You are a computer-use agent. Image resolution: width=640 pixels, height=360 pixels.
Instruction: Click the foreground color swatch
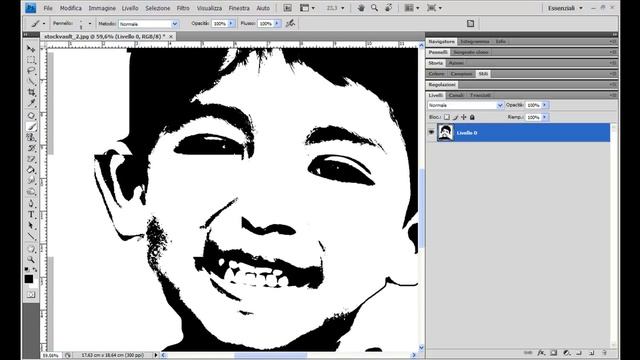coord(29,279)
